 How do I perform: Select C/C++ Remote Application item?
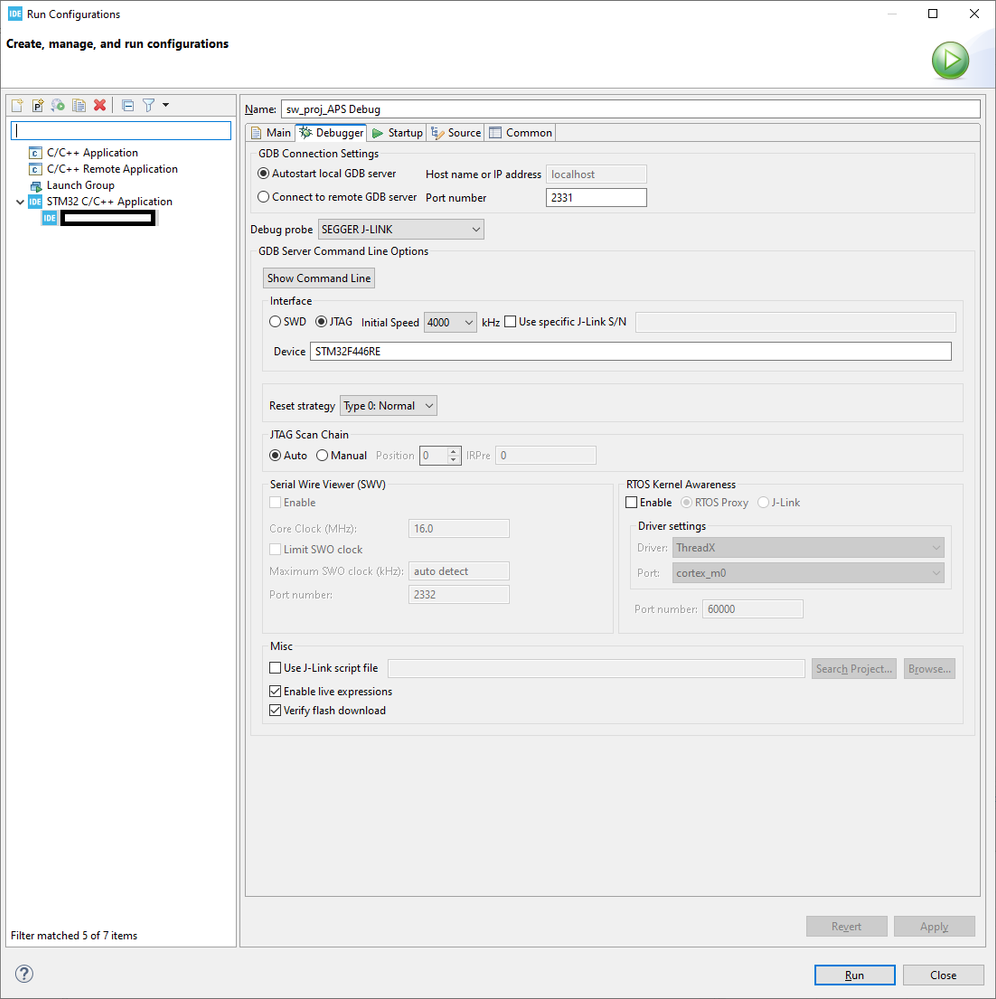coord(112,169)
